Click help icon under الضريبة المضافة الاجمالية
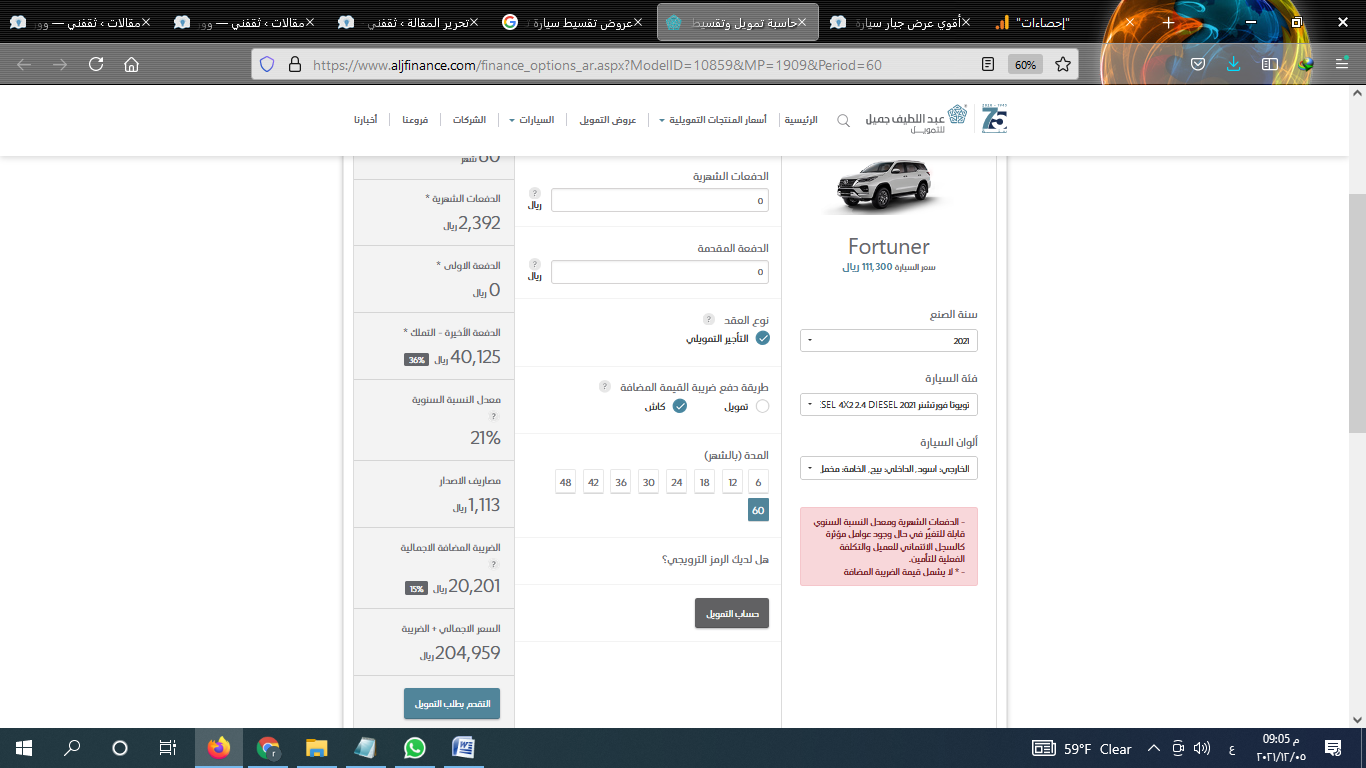 [493, 564]
